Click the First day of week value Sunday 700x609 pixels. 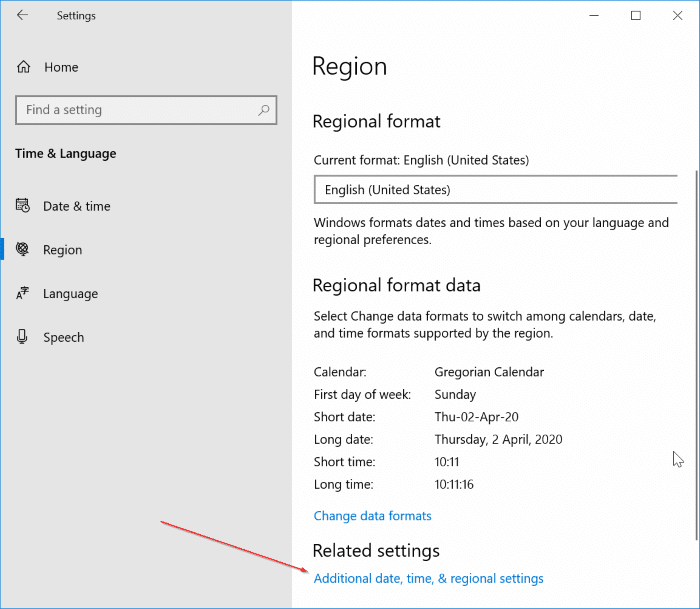coord(455,394)
